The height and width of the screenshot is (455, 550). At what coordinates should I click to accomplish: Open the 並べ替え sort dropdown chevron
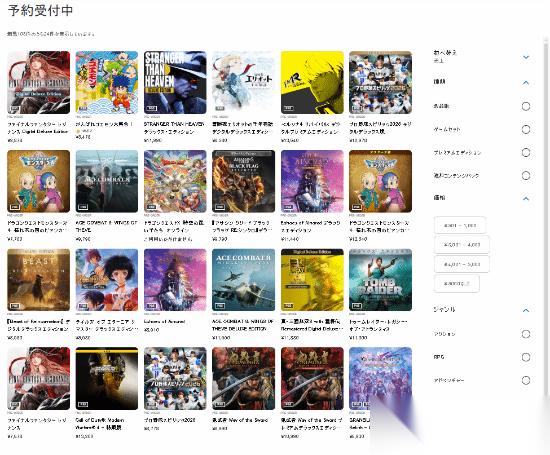pos(525,57)
